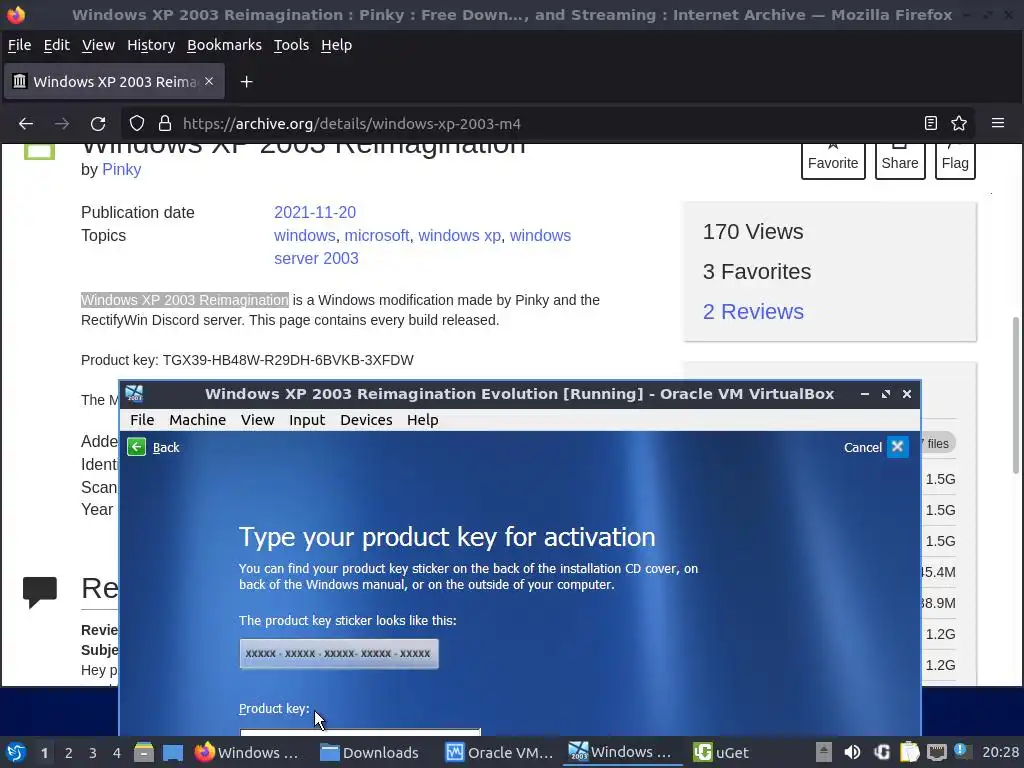Click in the Product key input field
Image resolution: width=1024 pixels, height=768 pixels.
360,732
